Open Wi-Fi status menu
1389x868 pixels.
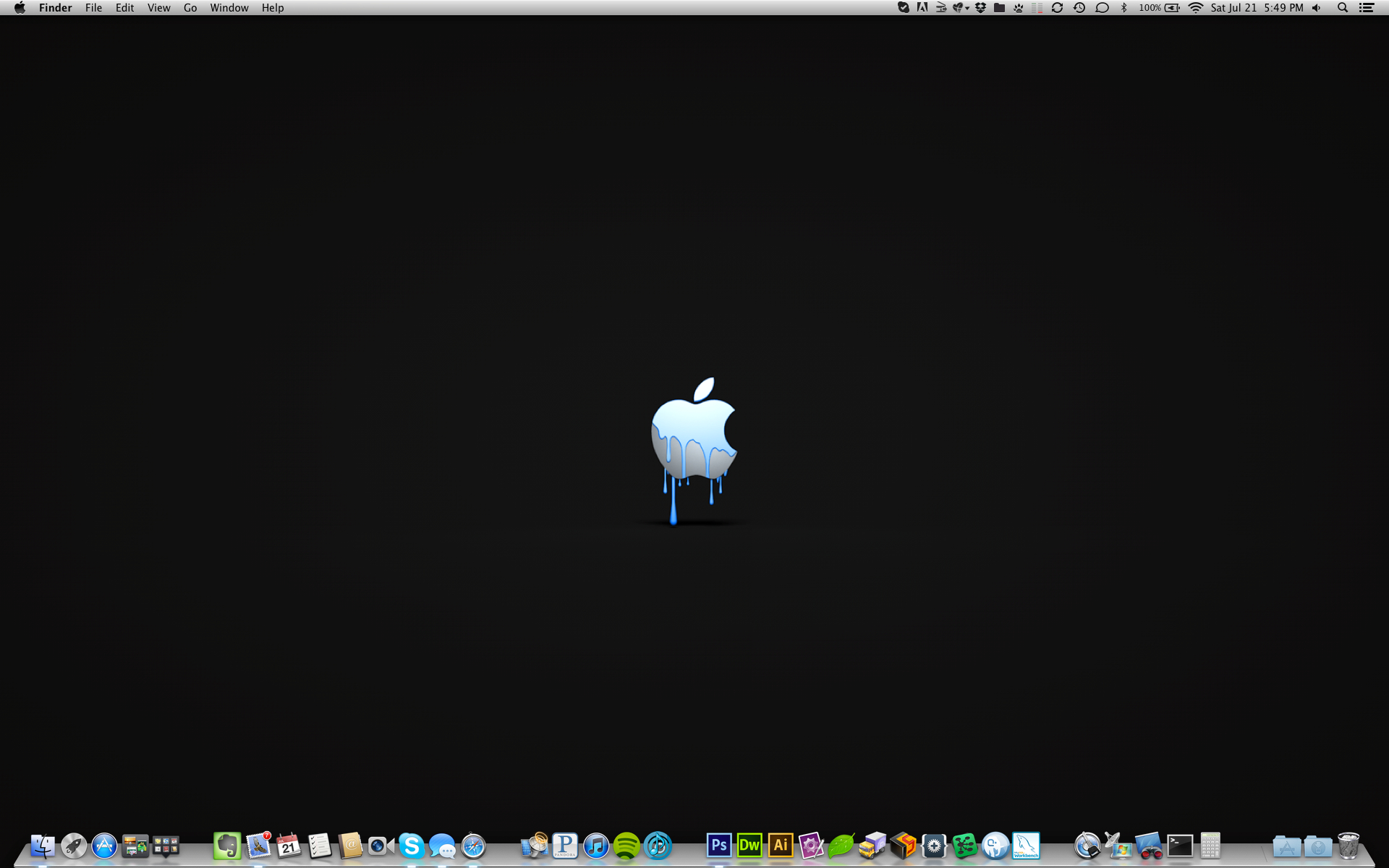tap(1196, 7)
